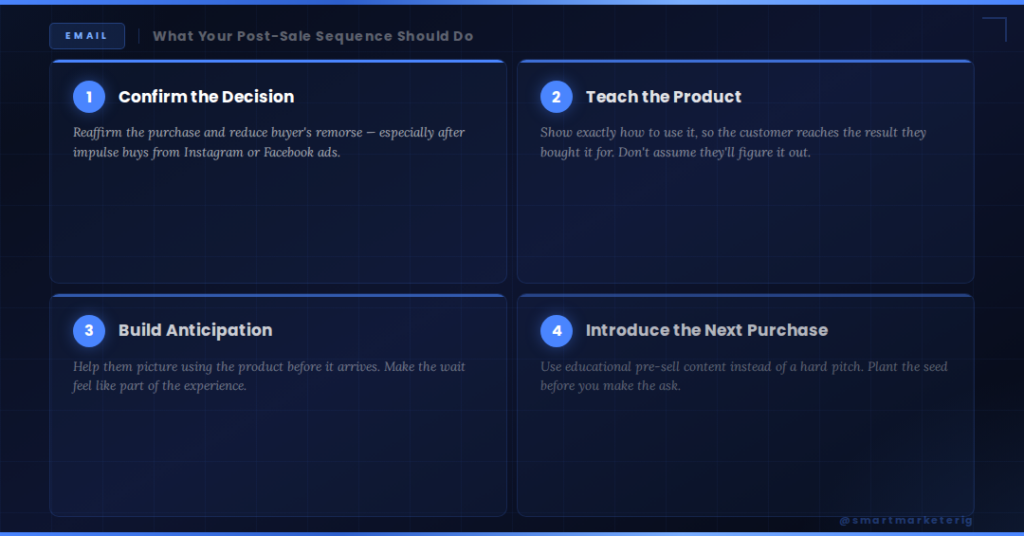Click the number 2 circle icon
1024x536 pixels.
(x=556, y=97)
